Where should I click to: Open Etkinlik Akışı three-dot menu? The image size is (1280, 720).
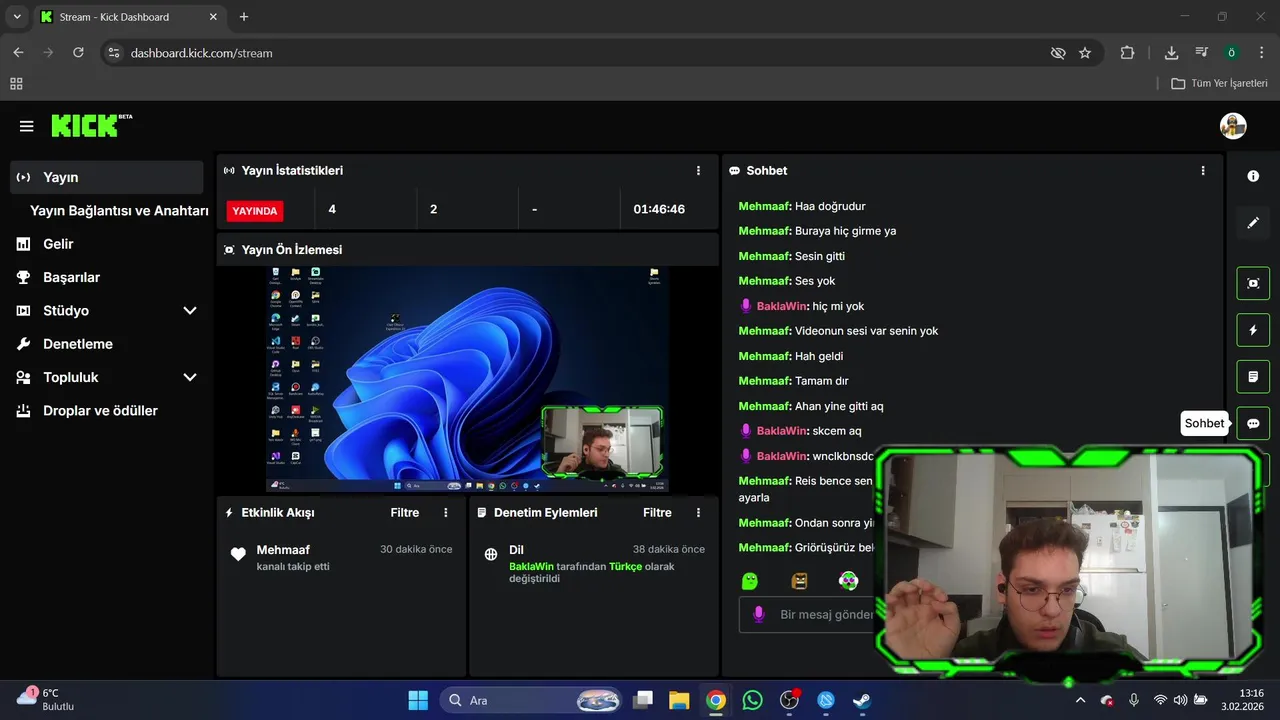tap(446, 513)
